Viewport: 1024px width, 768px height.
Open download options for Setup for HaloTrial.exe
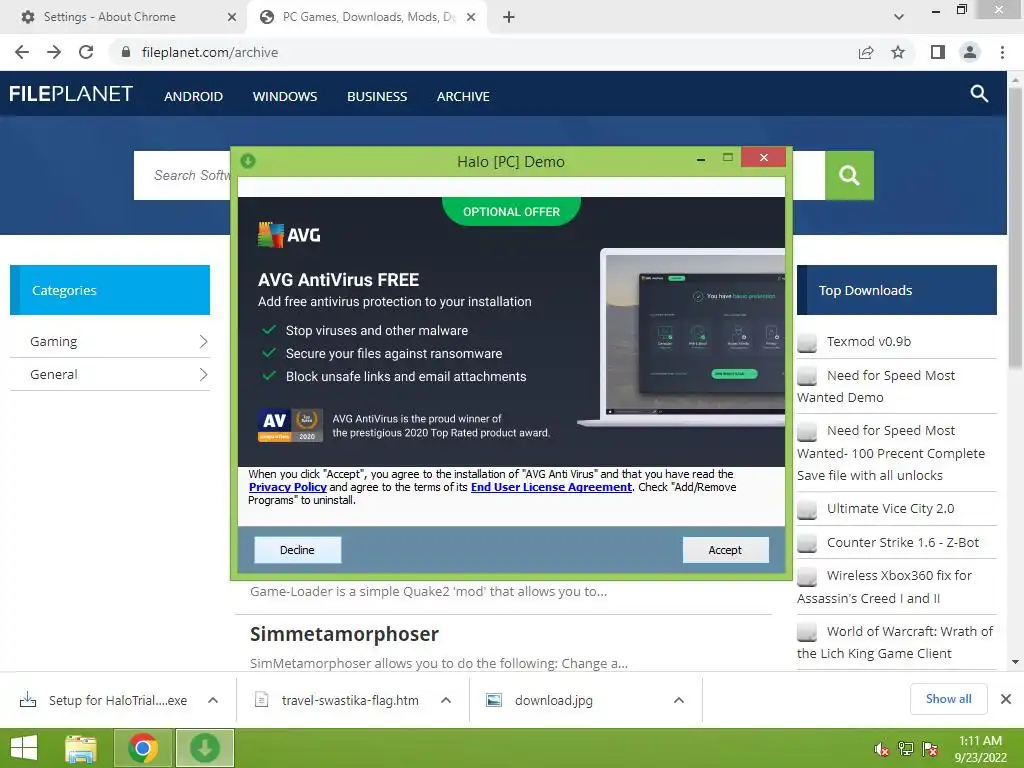(x=213, y=700)
